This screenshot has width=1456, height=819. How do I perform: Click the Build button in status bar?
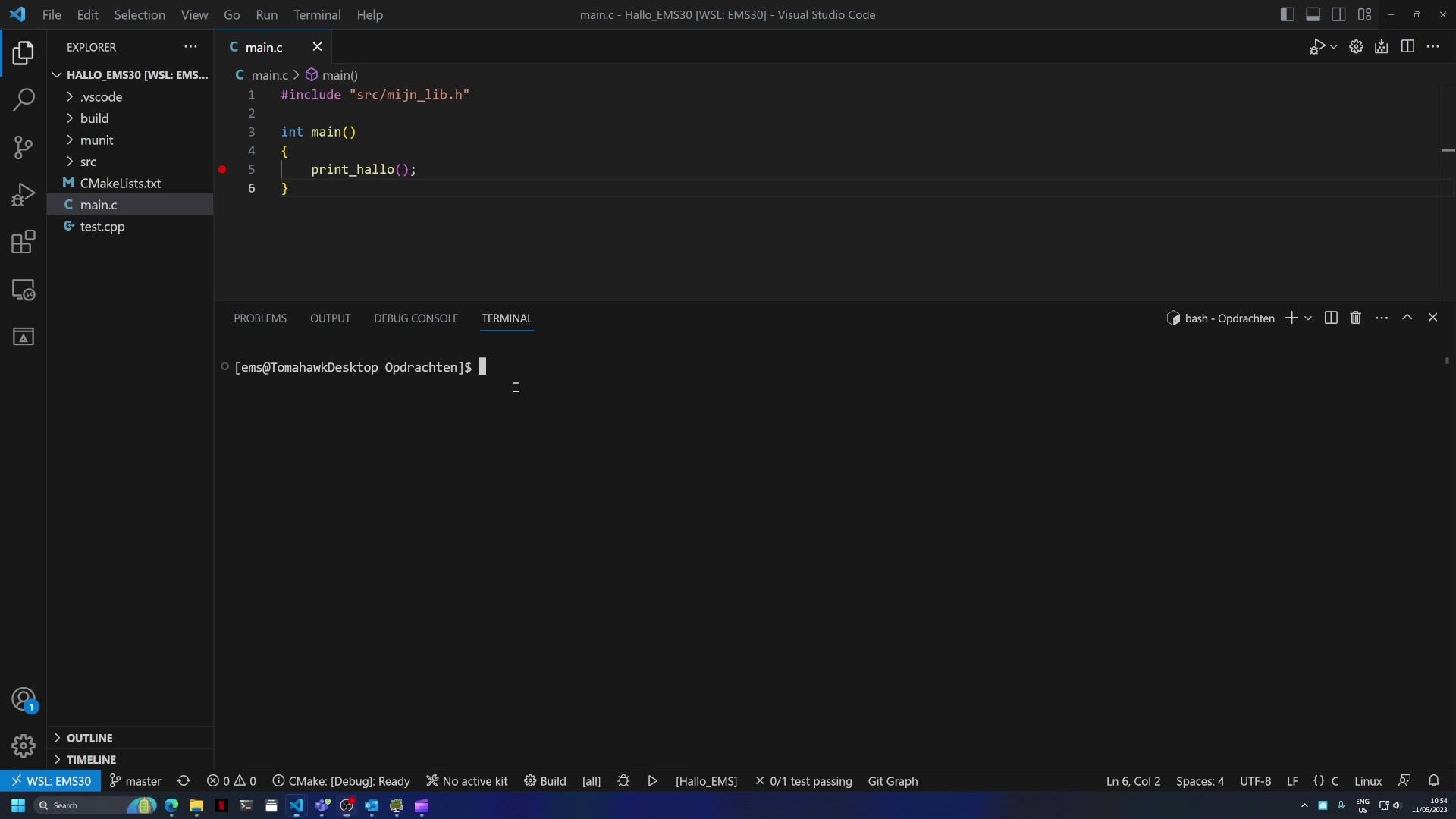tap(545, 781)
